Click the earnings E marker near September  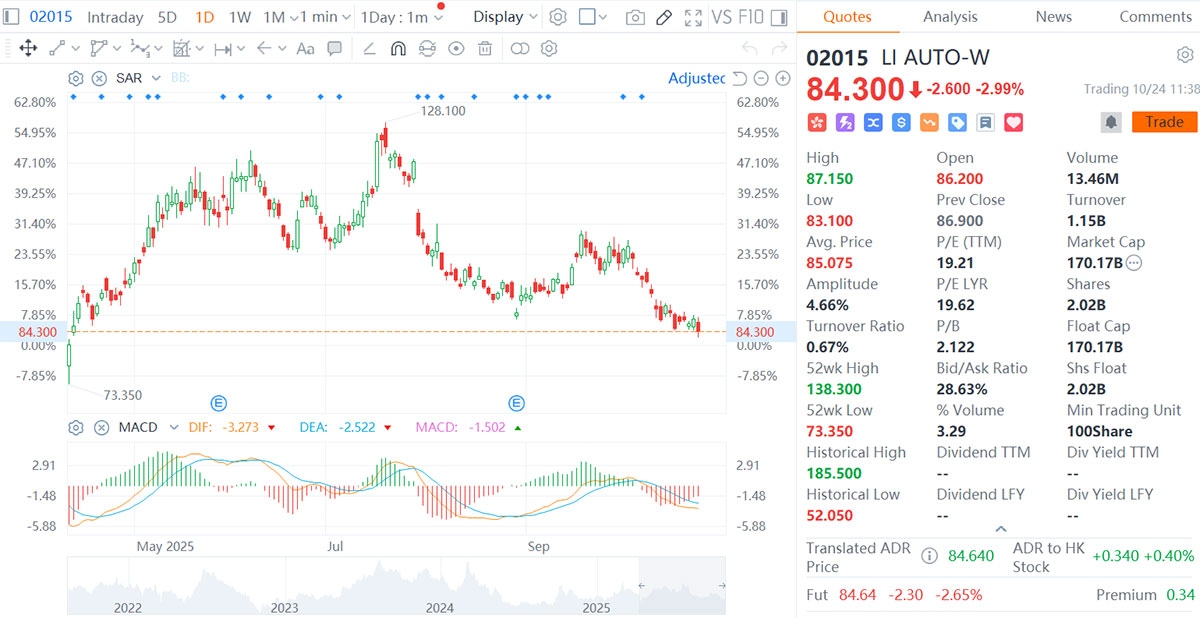point(517,403)
